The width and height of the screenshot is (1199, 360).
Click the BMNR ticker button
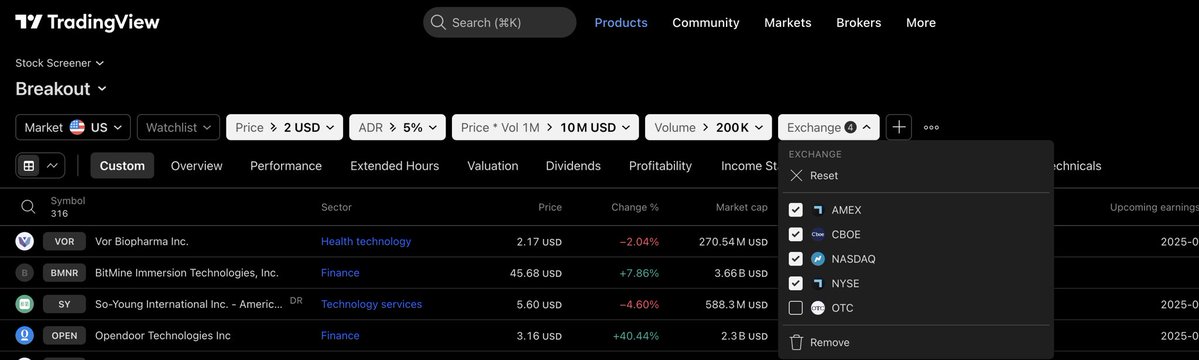click(x=64, y=273)
